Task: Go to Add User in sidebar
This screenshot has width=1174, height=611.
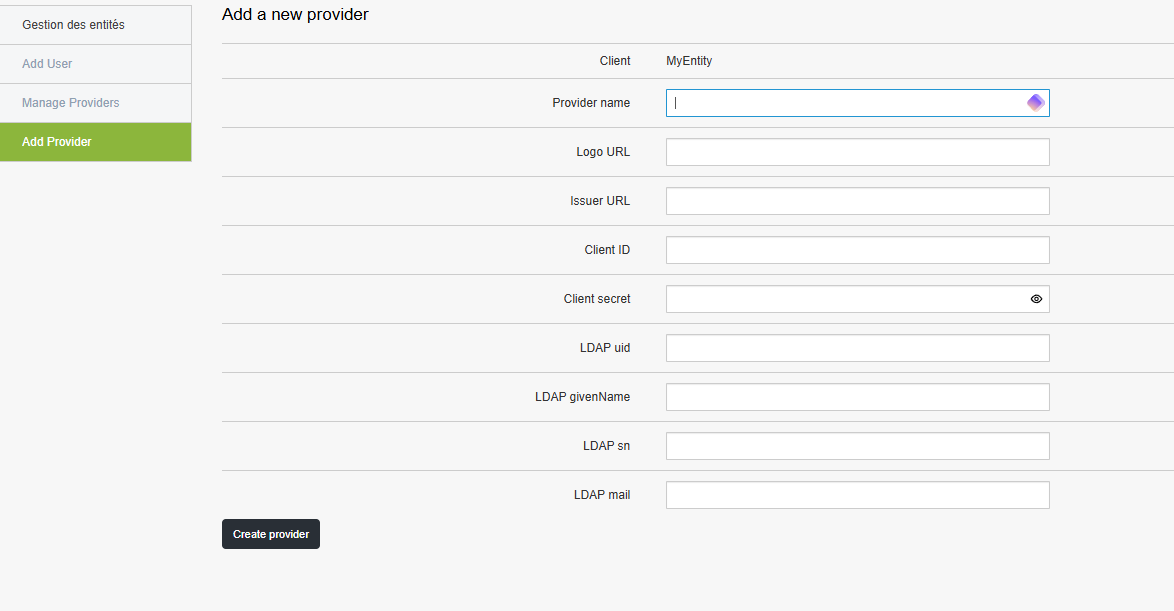Action: point(47,64)
